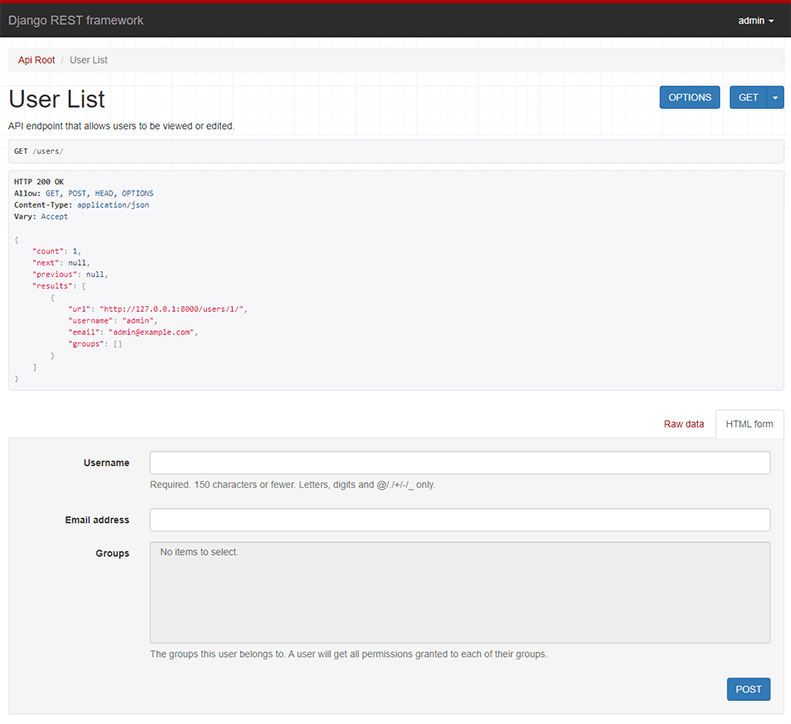Click the Username field label
Screen dimensions: 791x724
(x=106, y=463)
